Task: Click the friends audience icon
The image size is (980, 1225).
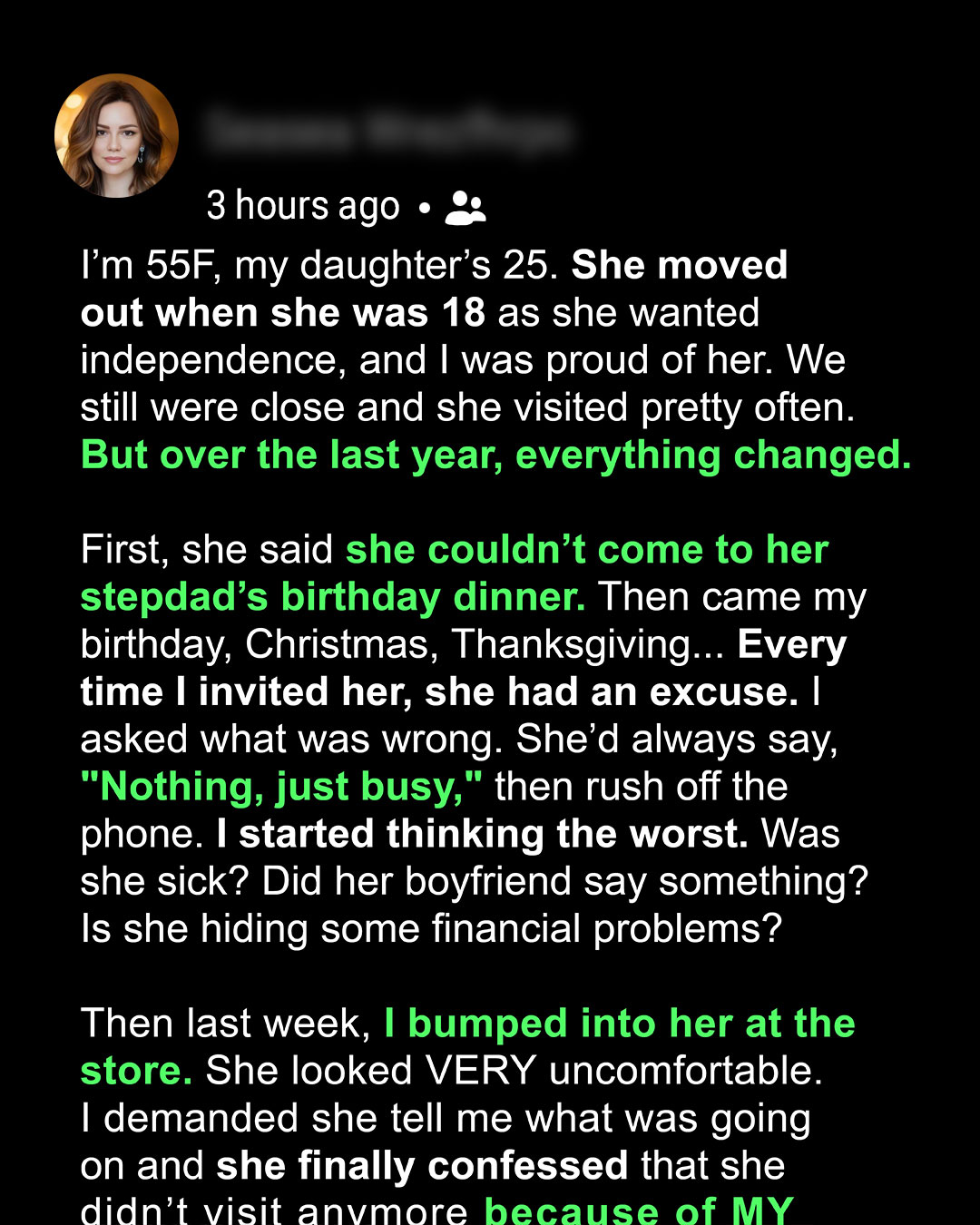Action: pos(465,208)
